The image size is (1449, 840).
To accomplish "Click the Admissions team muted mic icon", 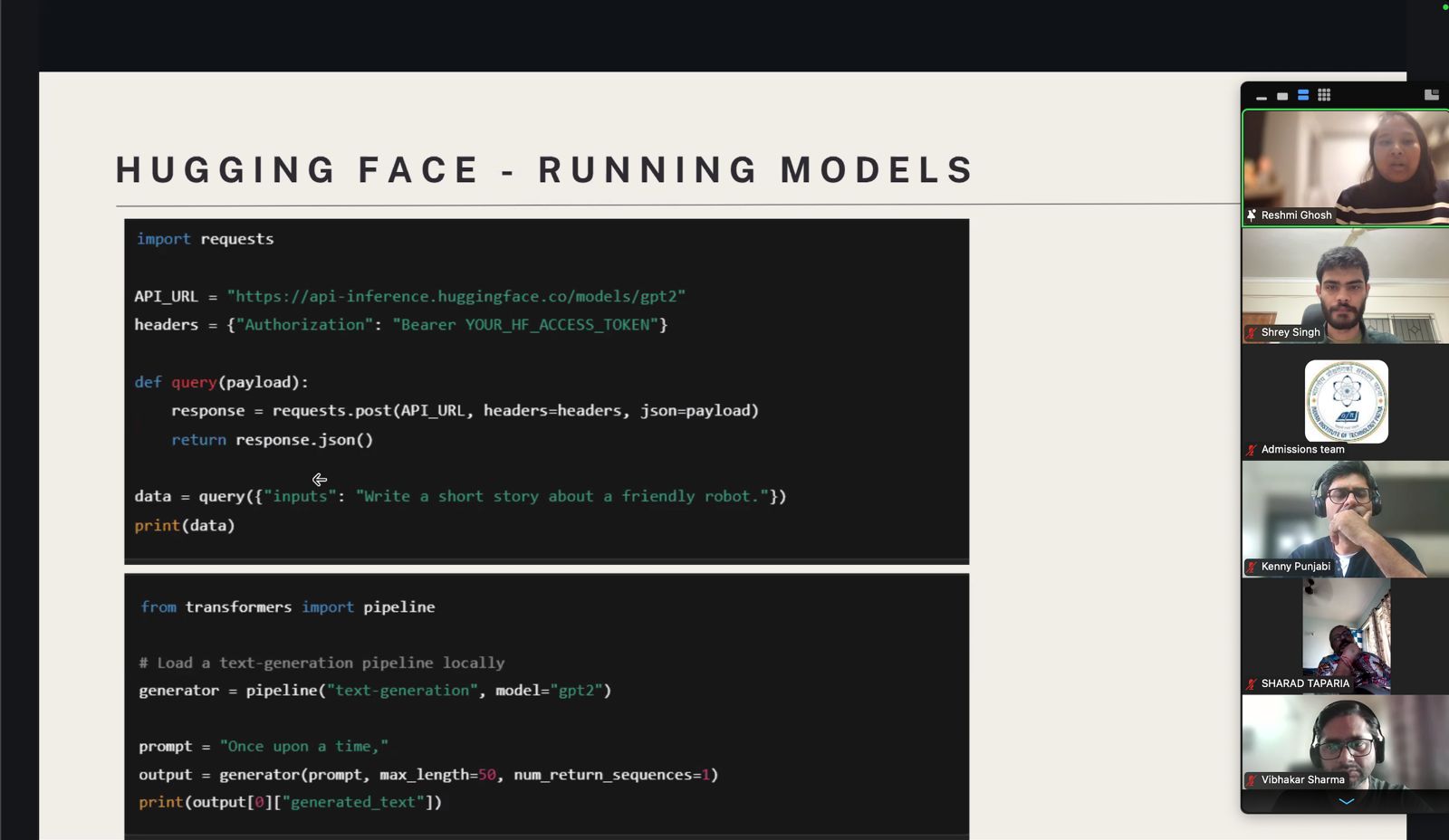I will pyautogui.click(x=1252, y=450).
